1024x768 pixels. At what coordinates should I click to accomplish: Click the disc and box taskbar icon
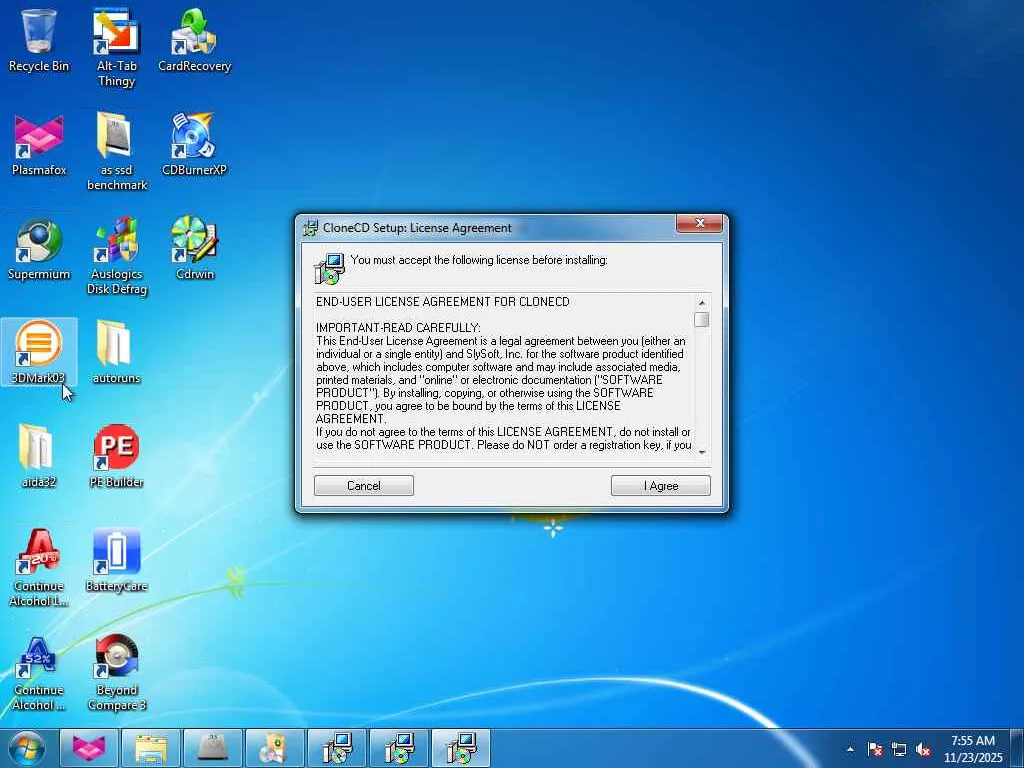click(x=275, y=748)
